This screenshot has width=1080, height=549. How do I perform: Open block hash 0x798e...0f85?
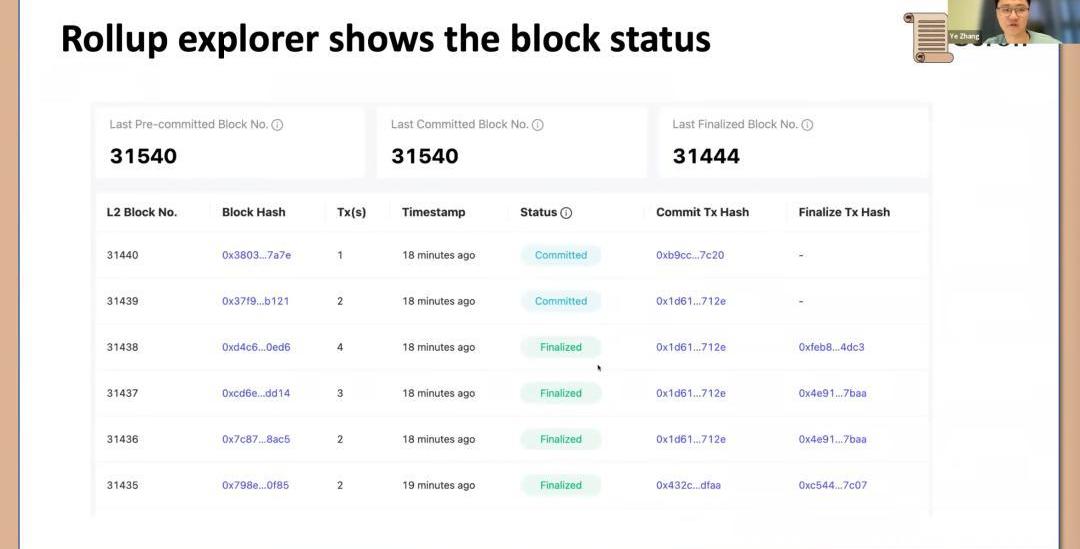tap(255, 485)
